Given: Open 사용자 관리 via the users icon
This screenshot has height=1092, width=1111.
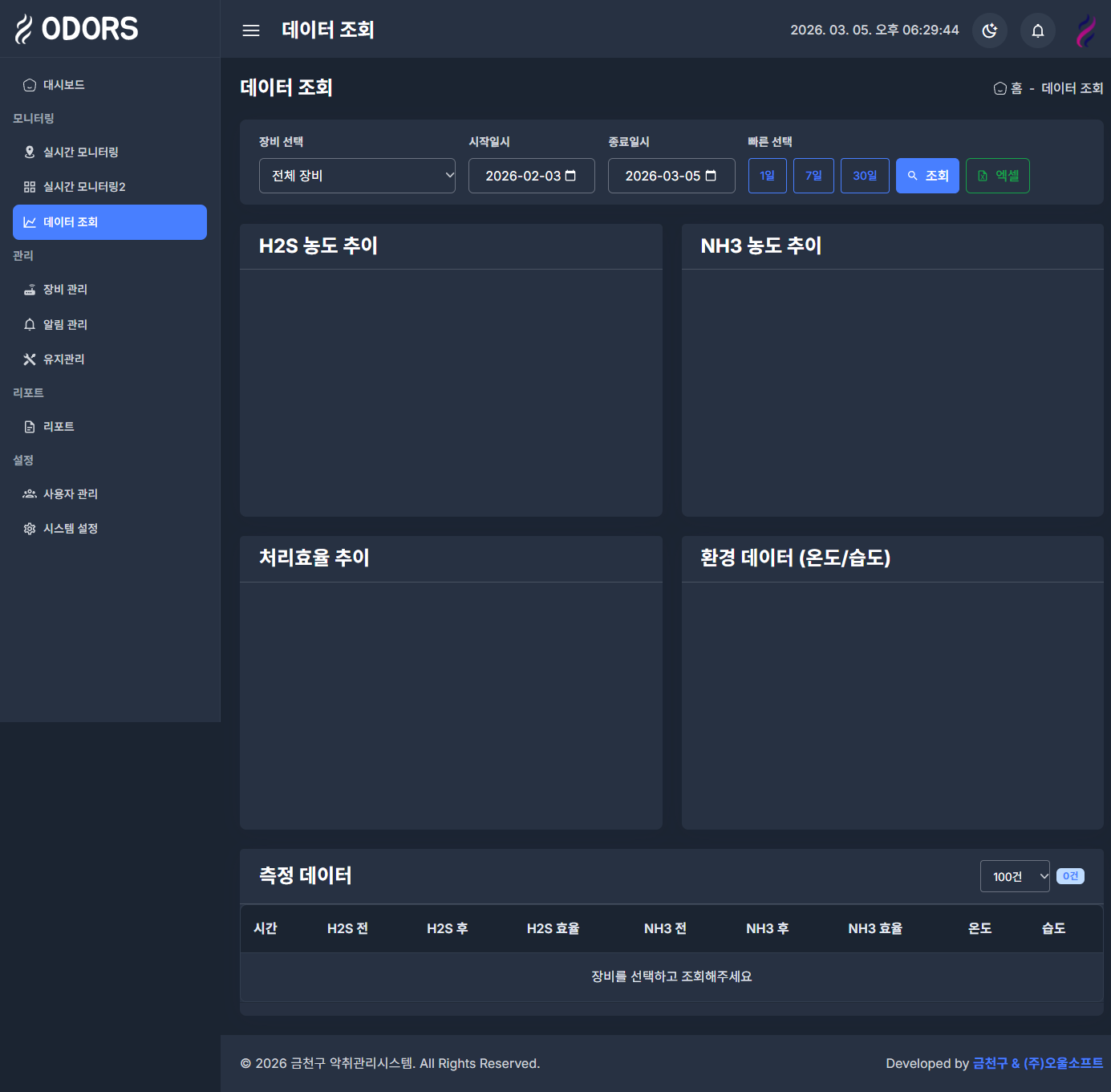Looking at the screenshot, I should (x=30, y=493).
